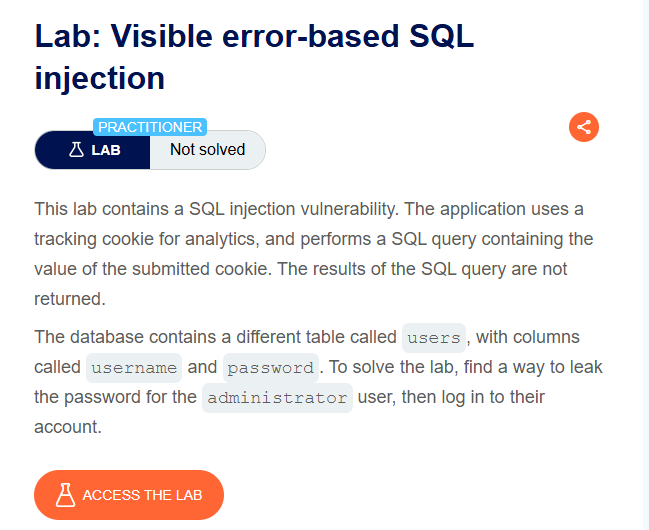649x530 pixels.
Task: Click the text To solve the lab
Action: click(393, 367)
